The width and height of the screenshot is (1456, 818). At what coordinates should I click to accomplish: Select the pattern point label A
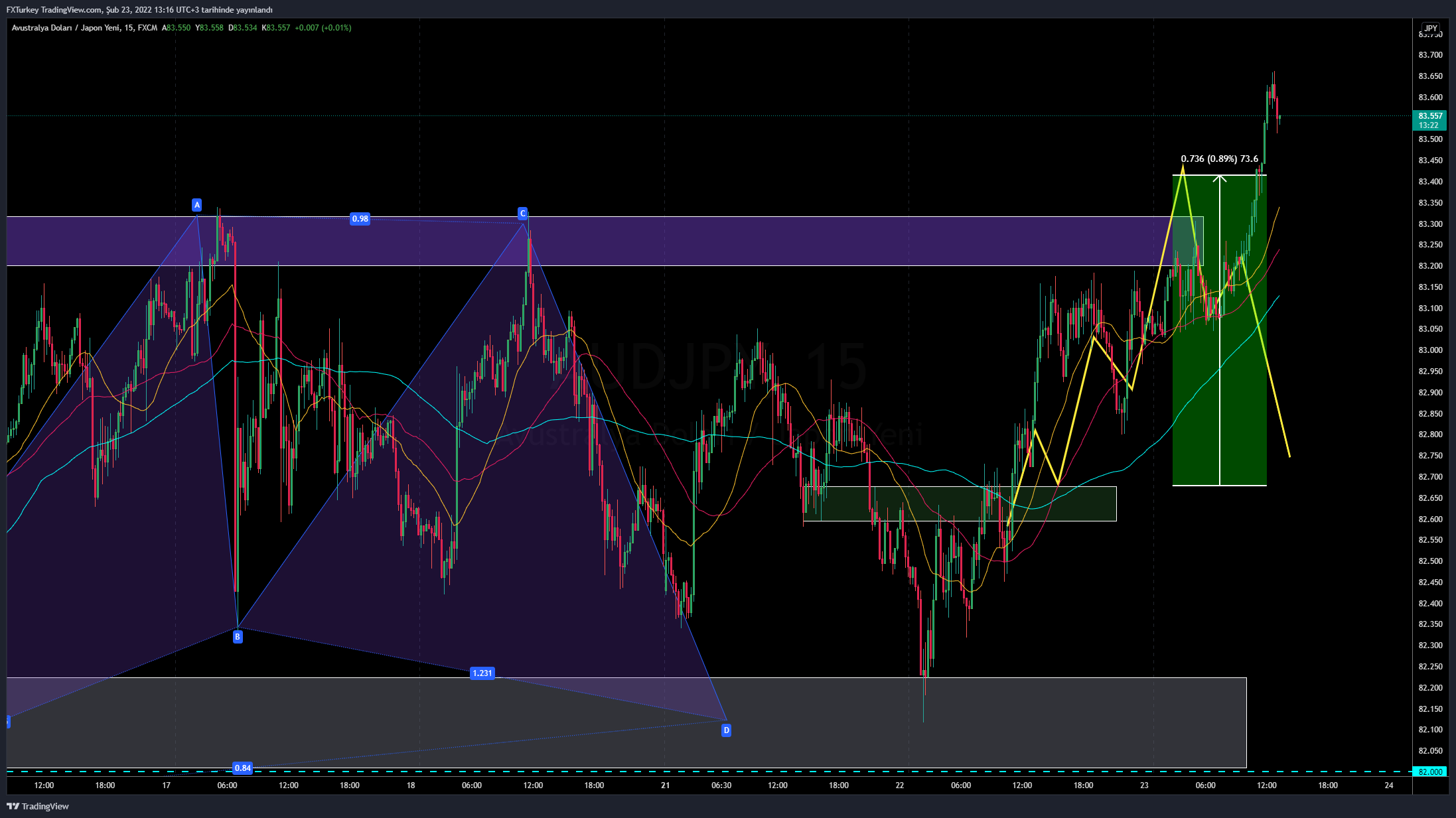click(x=197, y=205)
